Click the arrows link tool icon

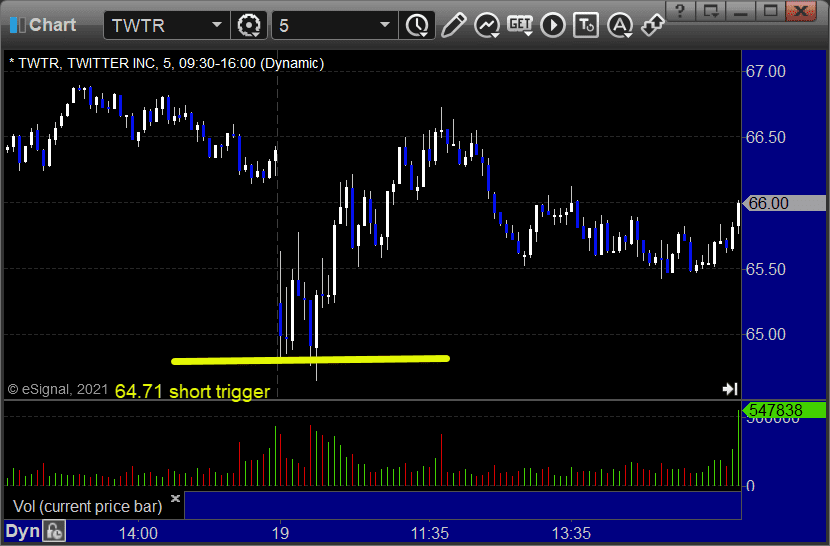point(652,25)
